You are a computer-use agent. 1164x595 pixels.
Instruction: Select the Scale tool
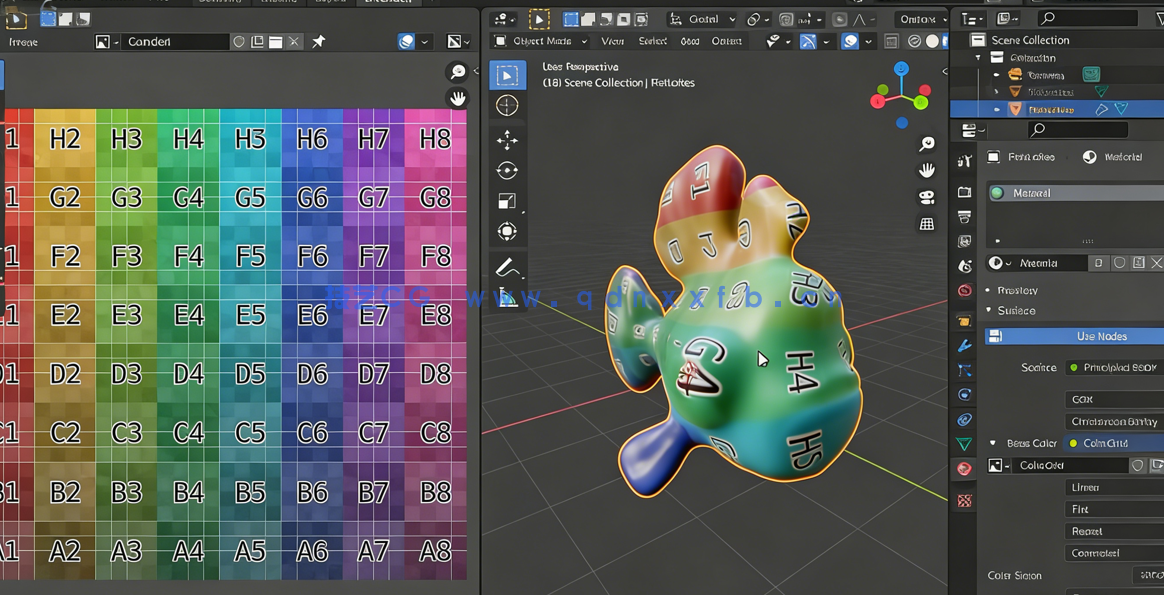coord(508,199)
